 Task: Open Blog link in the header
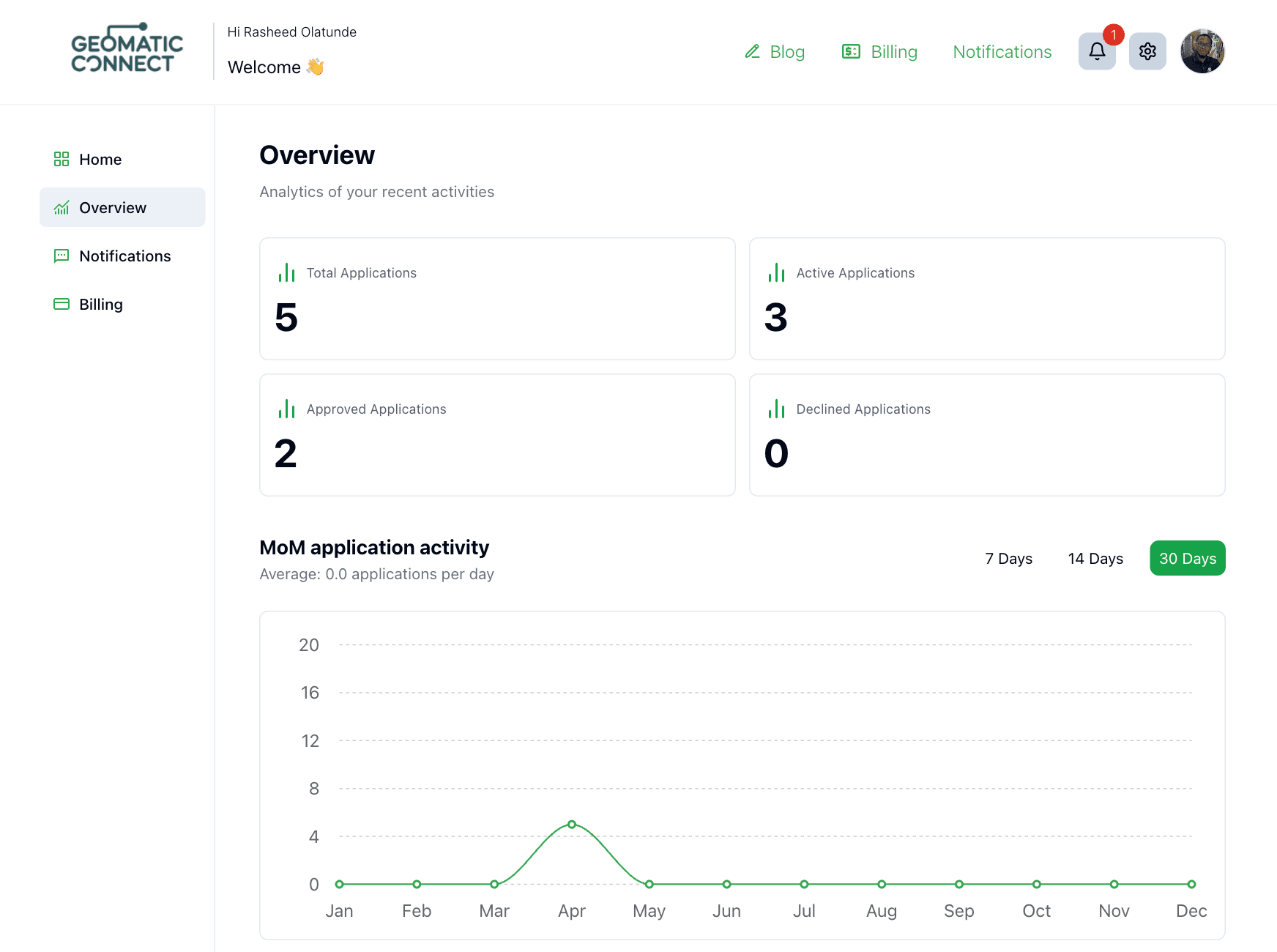coord(775,52)
